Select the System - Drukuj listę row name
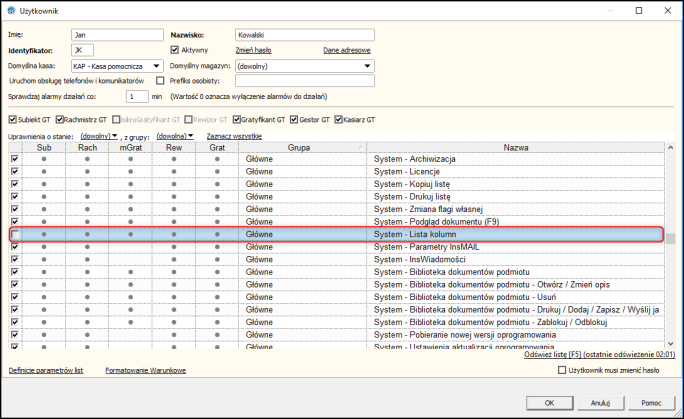Image resolution: width=684 pixels, height=419 pixels. [x=412, y=197]
